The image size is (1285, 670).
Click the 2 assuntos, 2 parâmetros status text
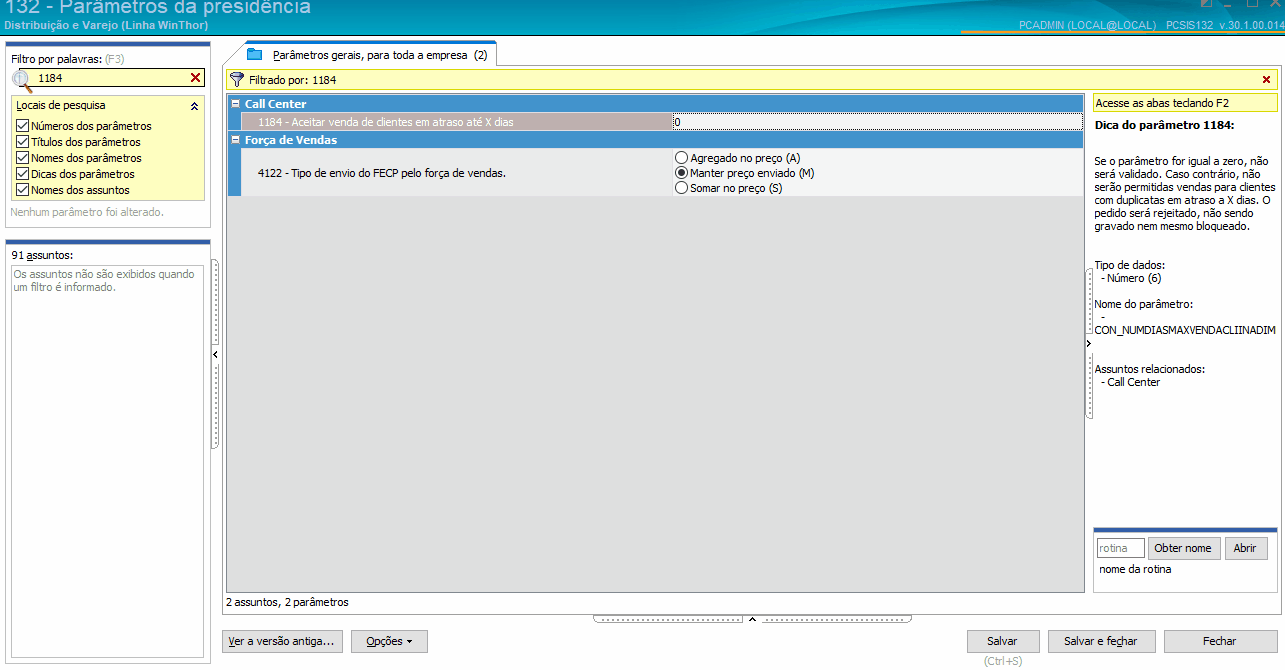pos(287,602)
